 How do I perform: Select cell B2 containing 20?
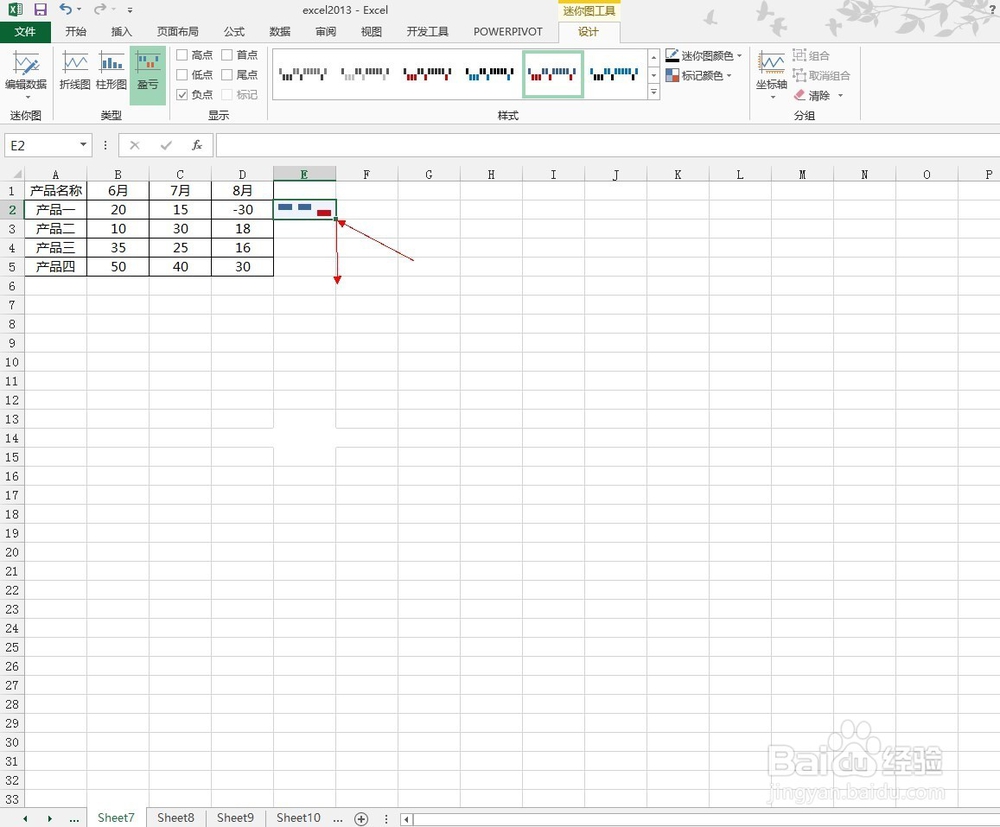pos(117,209)
